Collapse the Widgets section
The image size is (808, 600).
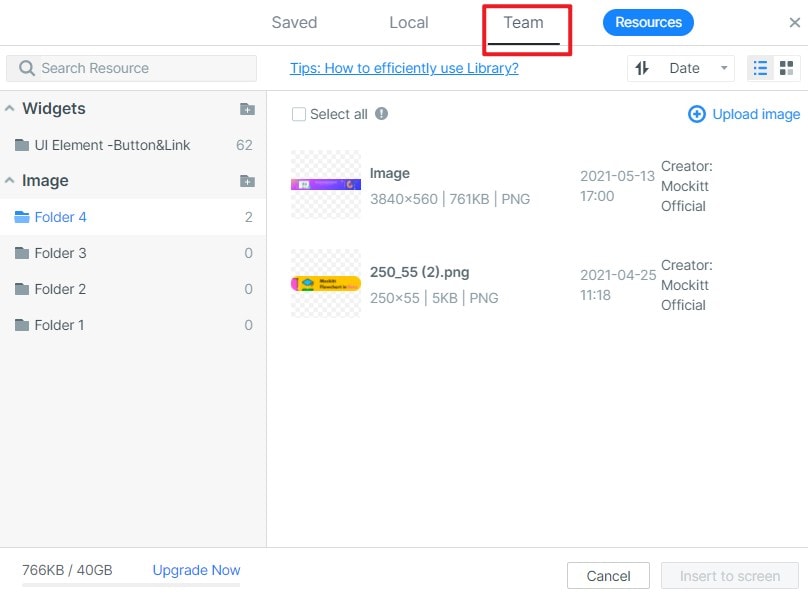click(x=9, y=109)
